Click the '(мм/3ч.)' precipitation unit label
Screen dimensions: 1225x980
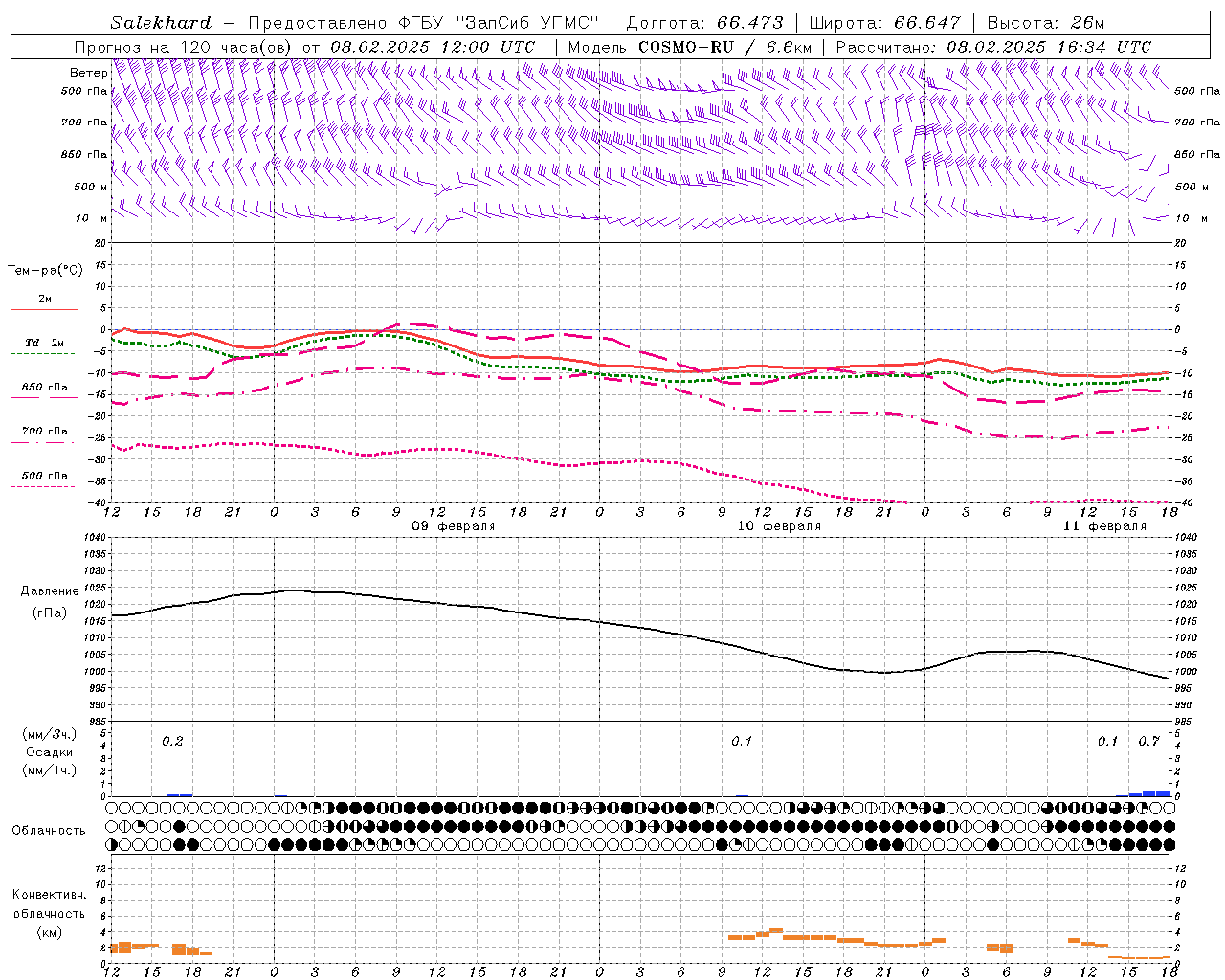[x=49, y=734]
